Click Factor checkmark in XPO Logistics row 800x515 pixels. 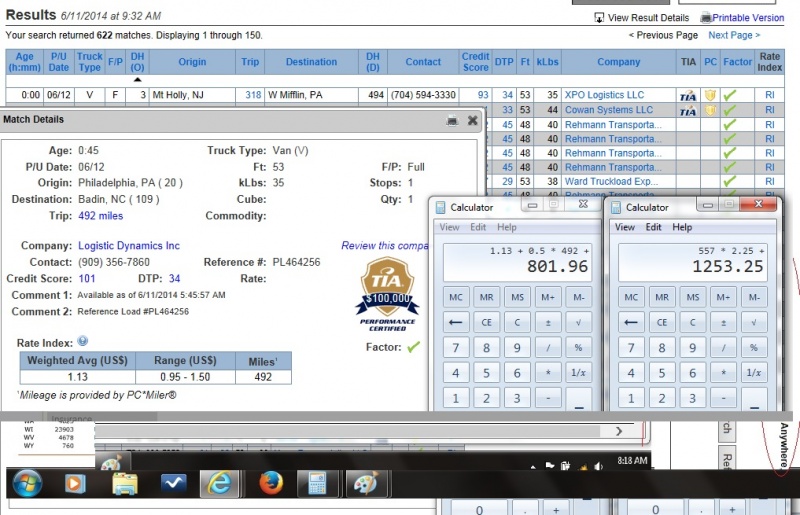click(730, 95)
